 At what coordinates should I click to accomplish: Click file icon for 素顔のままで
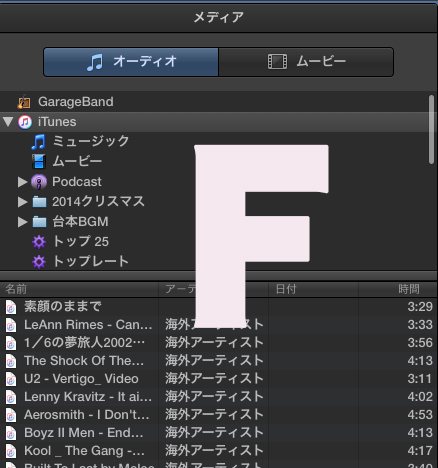[x=11, y=307]
